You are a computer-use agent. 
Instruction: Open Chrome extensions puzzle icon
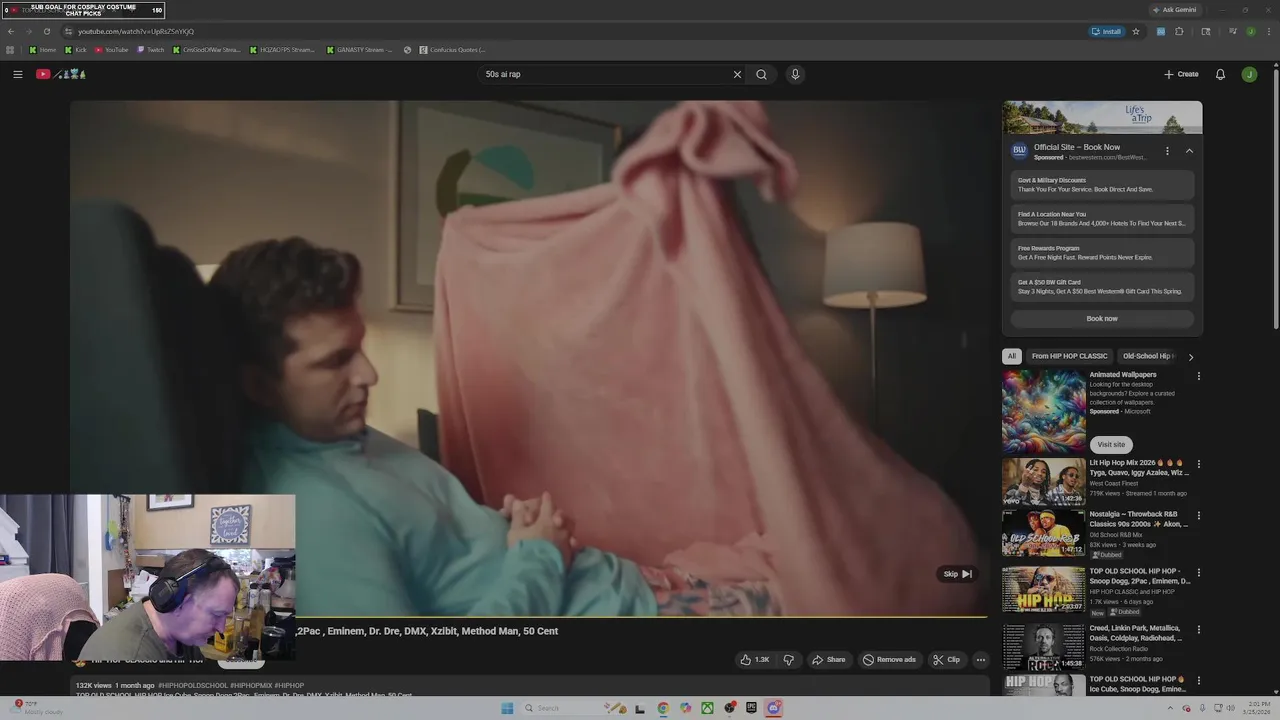(x=1179, y=31)
